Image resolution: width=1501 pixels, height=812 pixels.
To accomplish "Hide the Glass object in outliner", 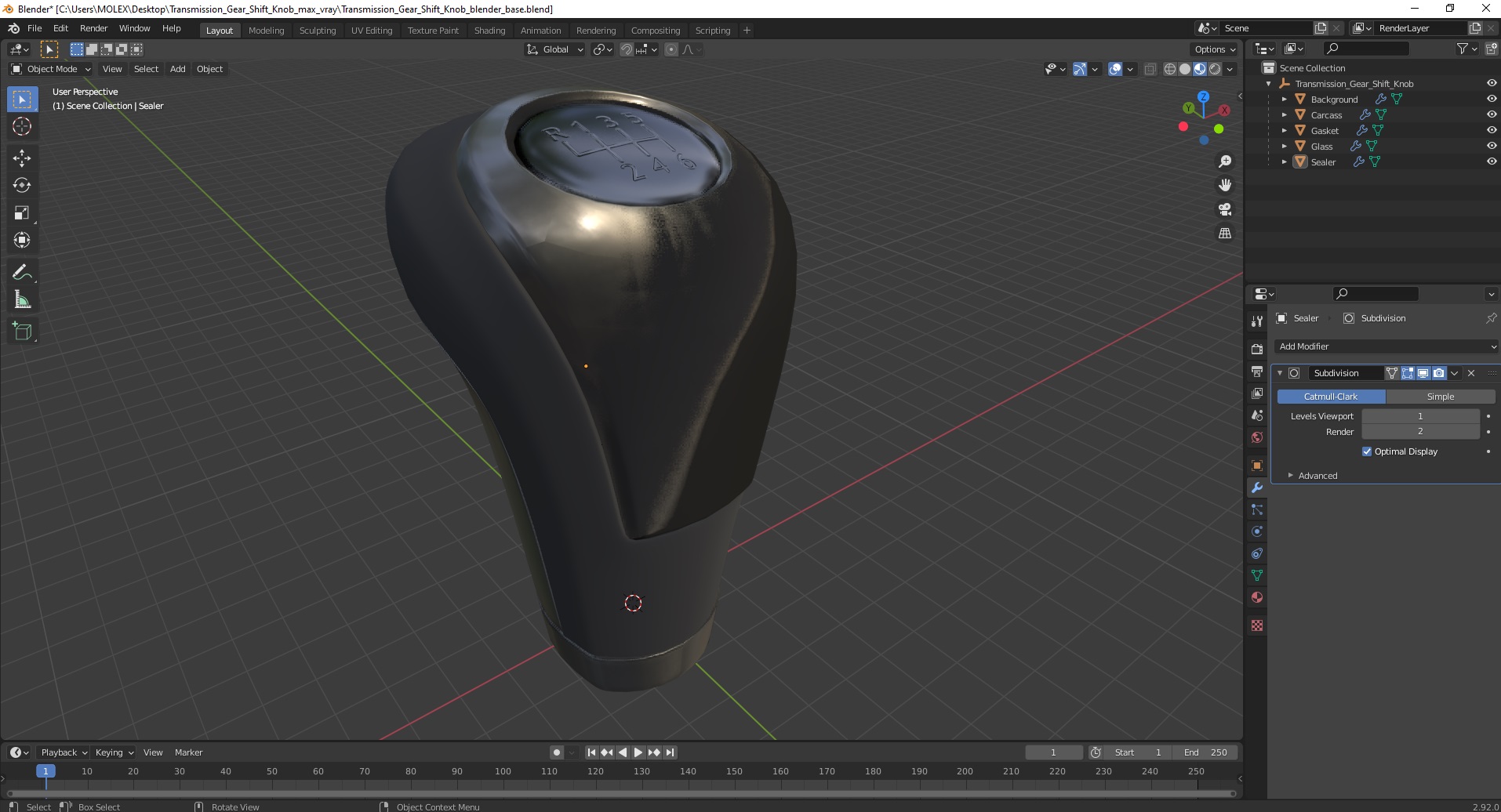I will (x=1491, y=146).
